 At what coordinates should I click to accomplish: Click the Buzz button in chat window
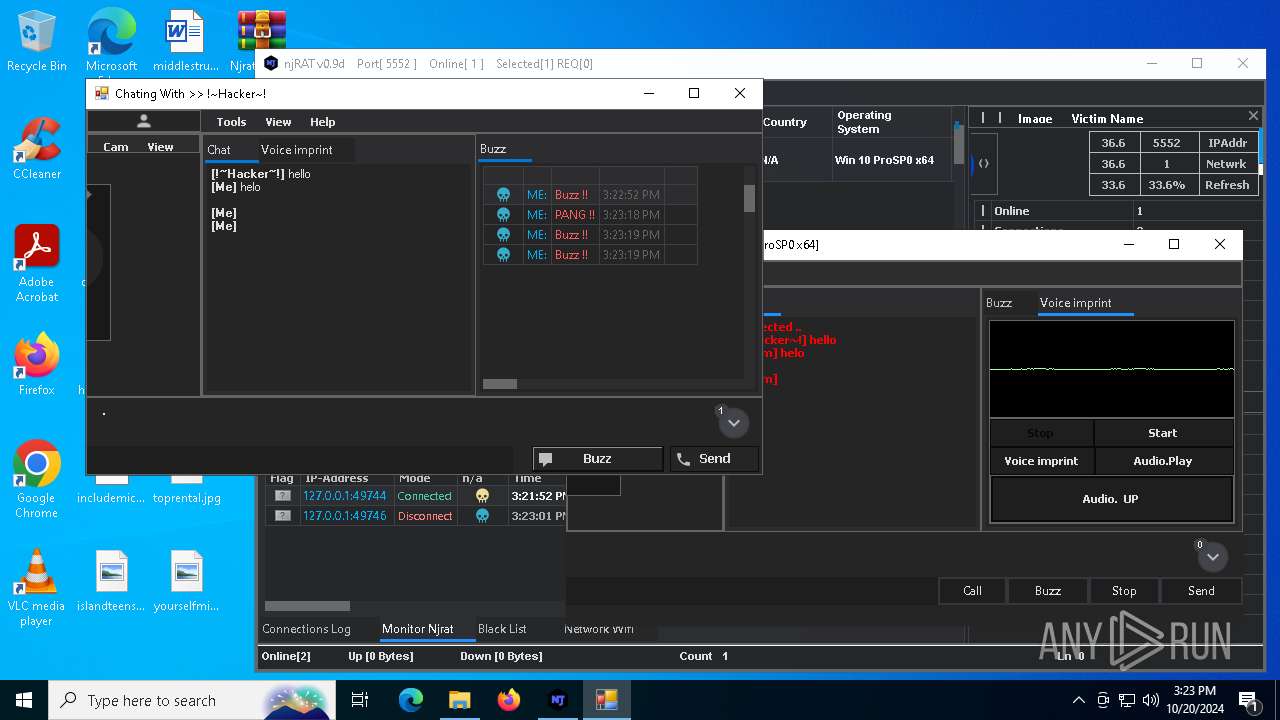point(598,459)
